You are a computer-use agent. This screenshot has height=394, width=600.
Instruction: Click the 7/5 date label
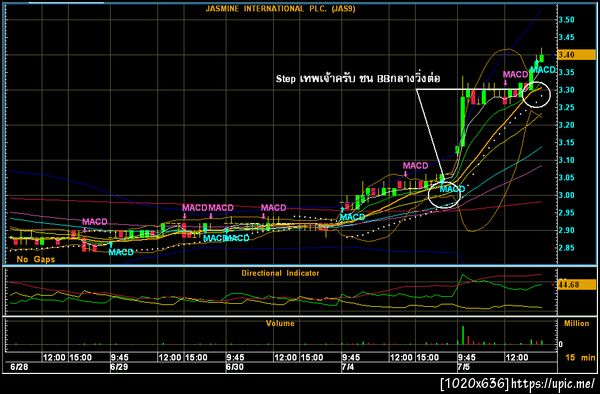point(463,367)
